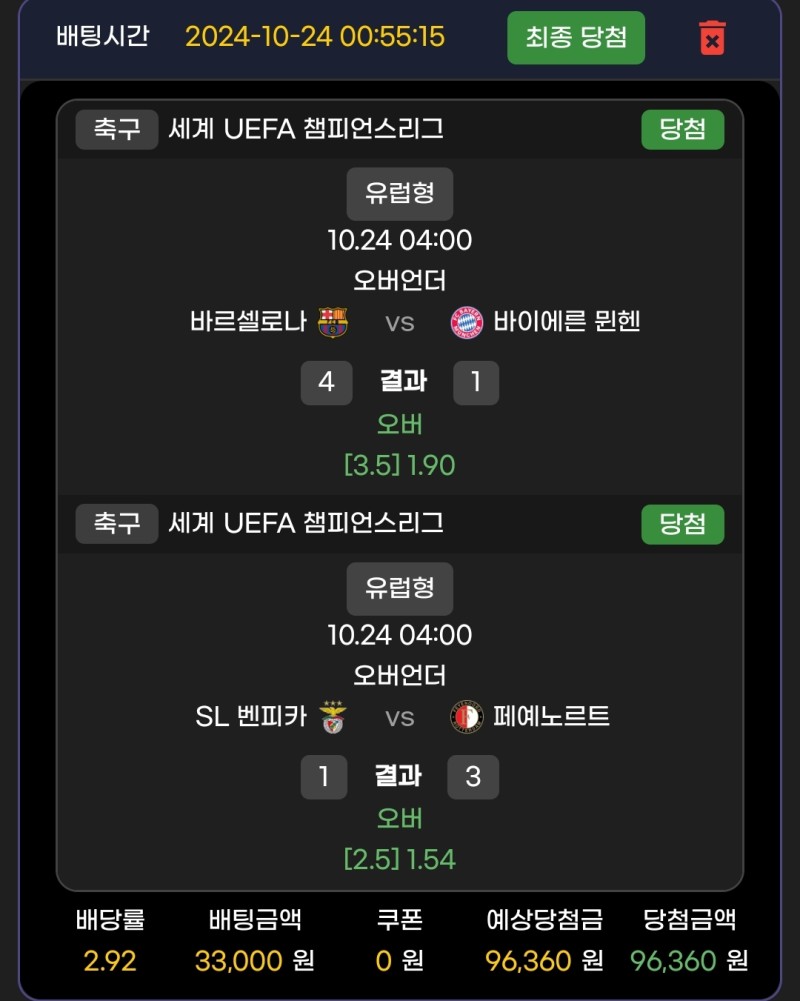Click Benfica score box showing 1
This screenshot has width=800, height=1001.
coord(324,777)
